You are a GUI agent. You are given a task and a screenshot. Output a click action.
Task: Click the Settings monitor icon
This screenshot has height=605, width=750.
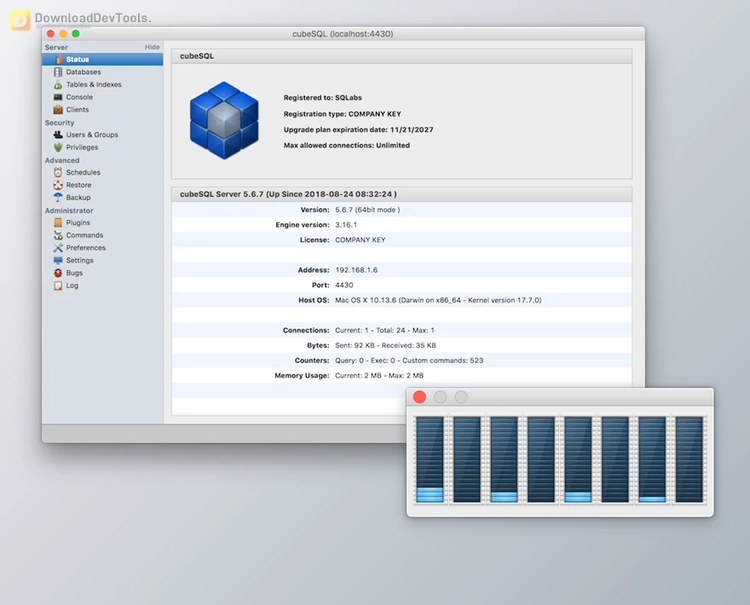58,260
